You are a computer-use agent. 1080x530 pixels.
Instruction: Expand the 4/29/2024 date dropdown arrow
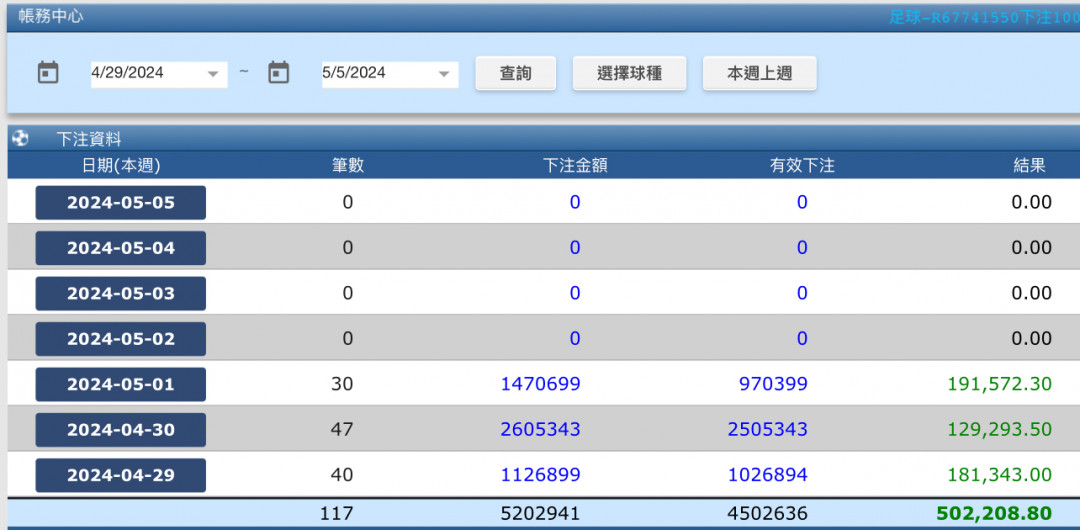point(213,74)
